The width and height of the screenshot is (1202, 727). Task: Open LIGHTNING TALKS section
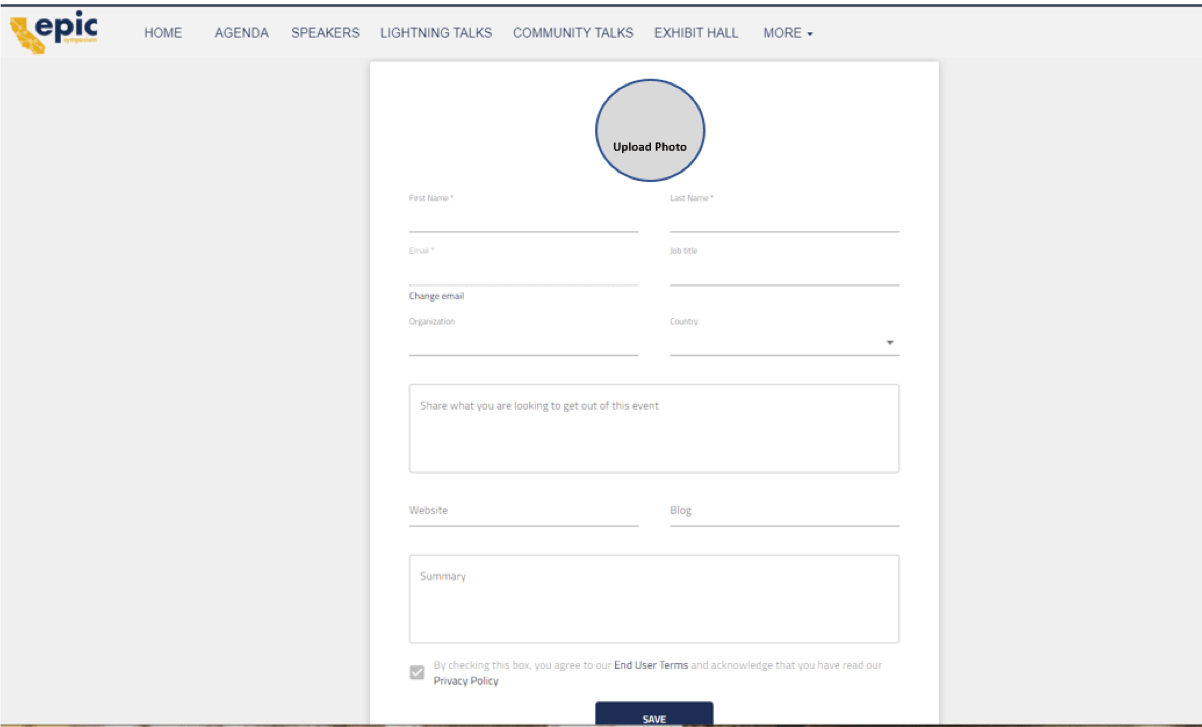point(436,33)
